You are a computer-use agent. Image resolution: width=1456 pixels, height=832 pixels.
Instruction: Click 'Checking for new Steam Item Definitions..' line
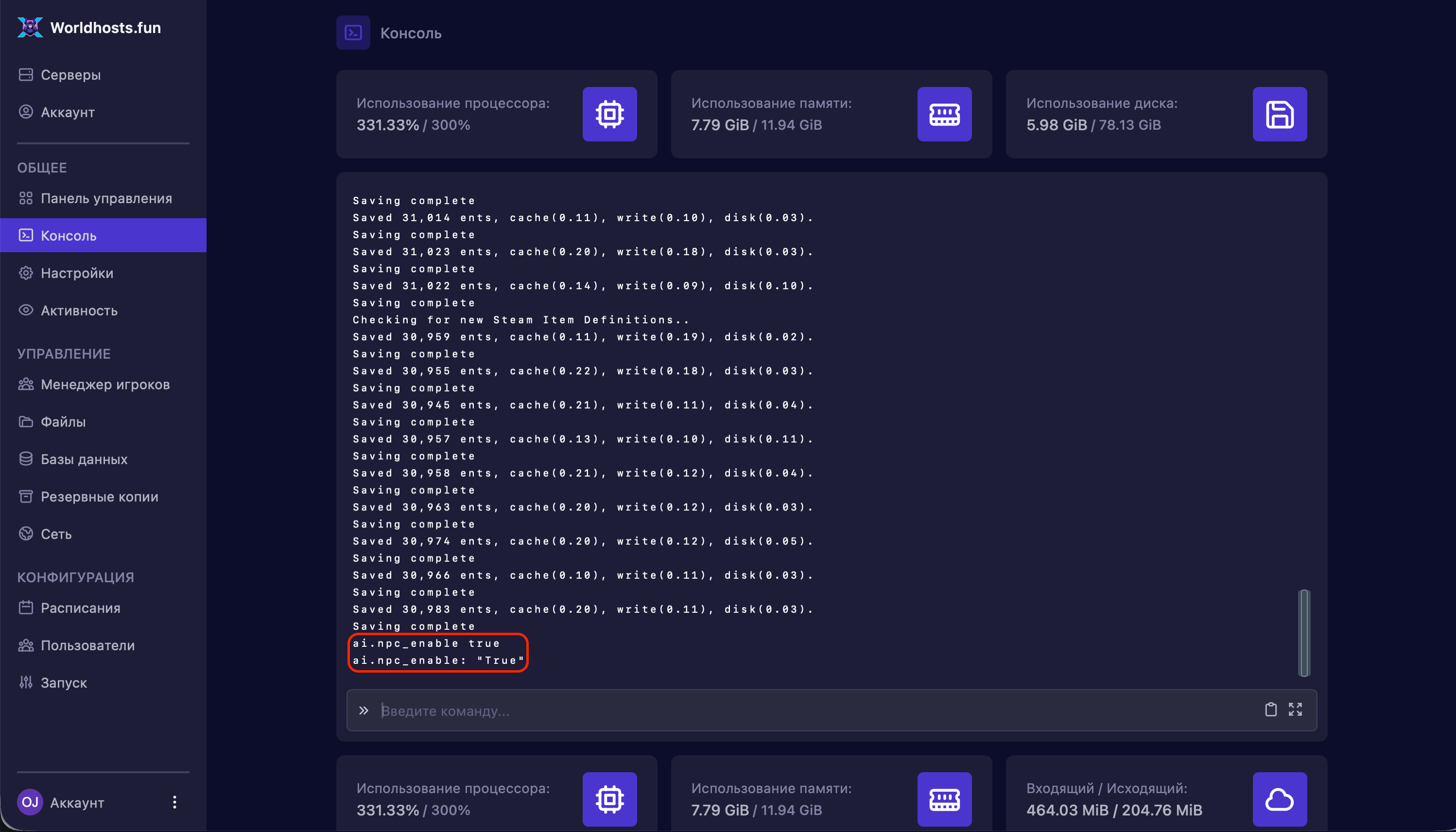tap(521, 319)
